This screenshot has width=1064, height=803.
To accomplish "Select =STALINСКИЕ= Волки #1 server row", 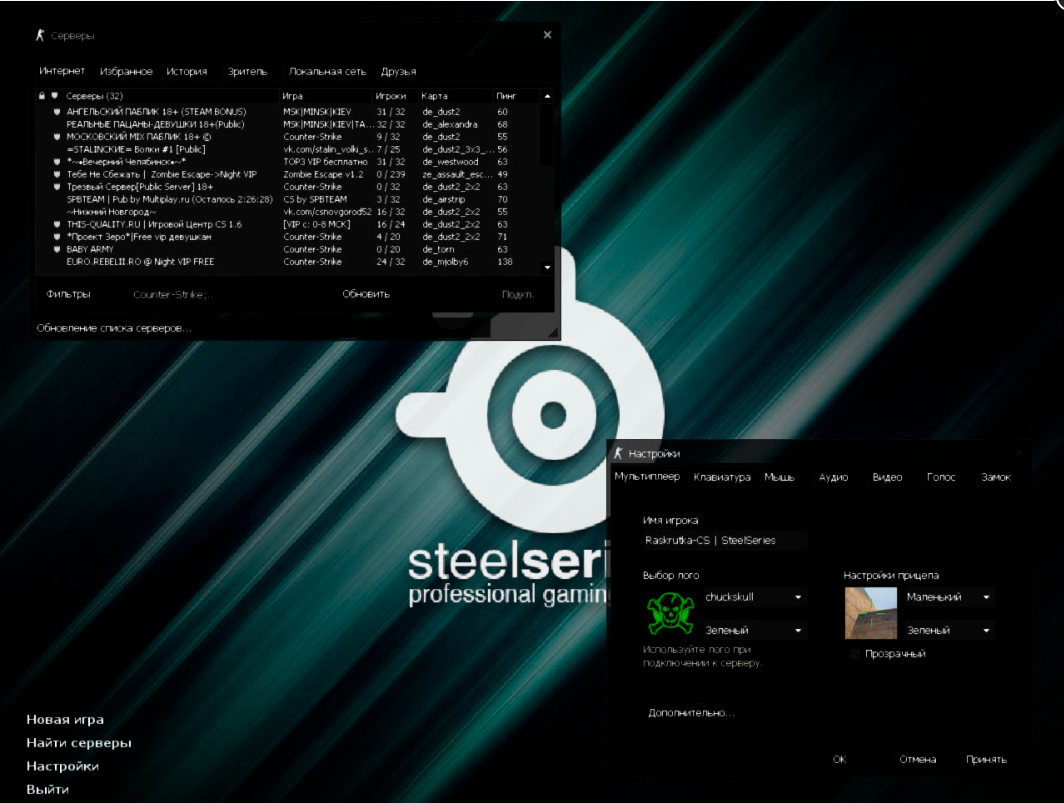I will pos(289,149).
